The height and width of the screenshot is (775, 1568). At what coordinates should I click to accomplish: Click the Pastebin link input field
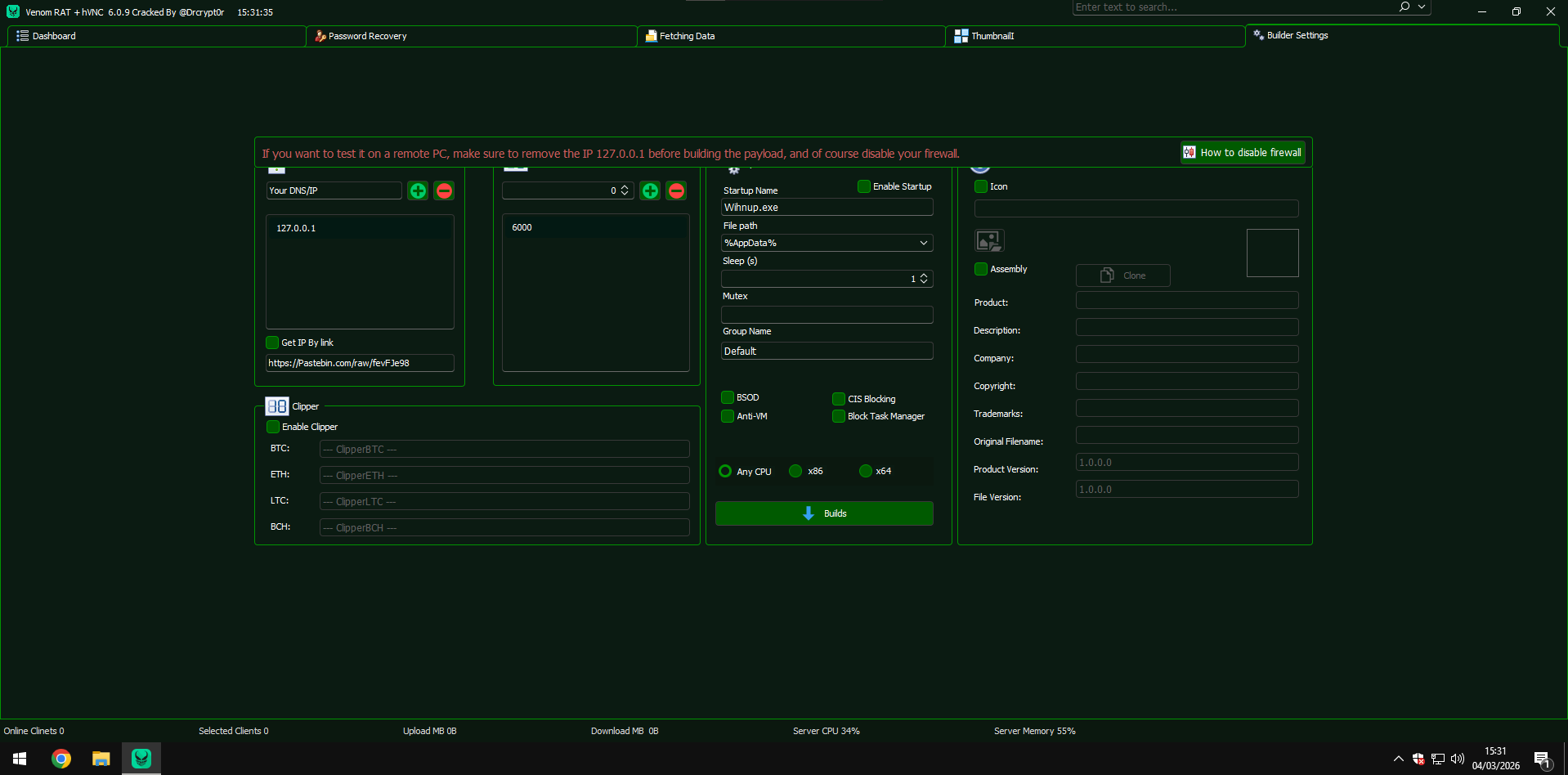360,363
